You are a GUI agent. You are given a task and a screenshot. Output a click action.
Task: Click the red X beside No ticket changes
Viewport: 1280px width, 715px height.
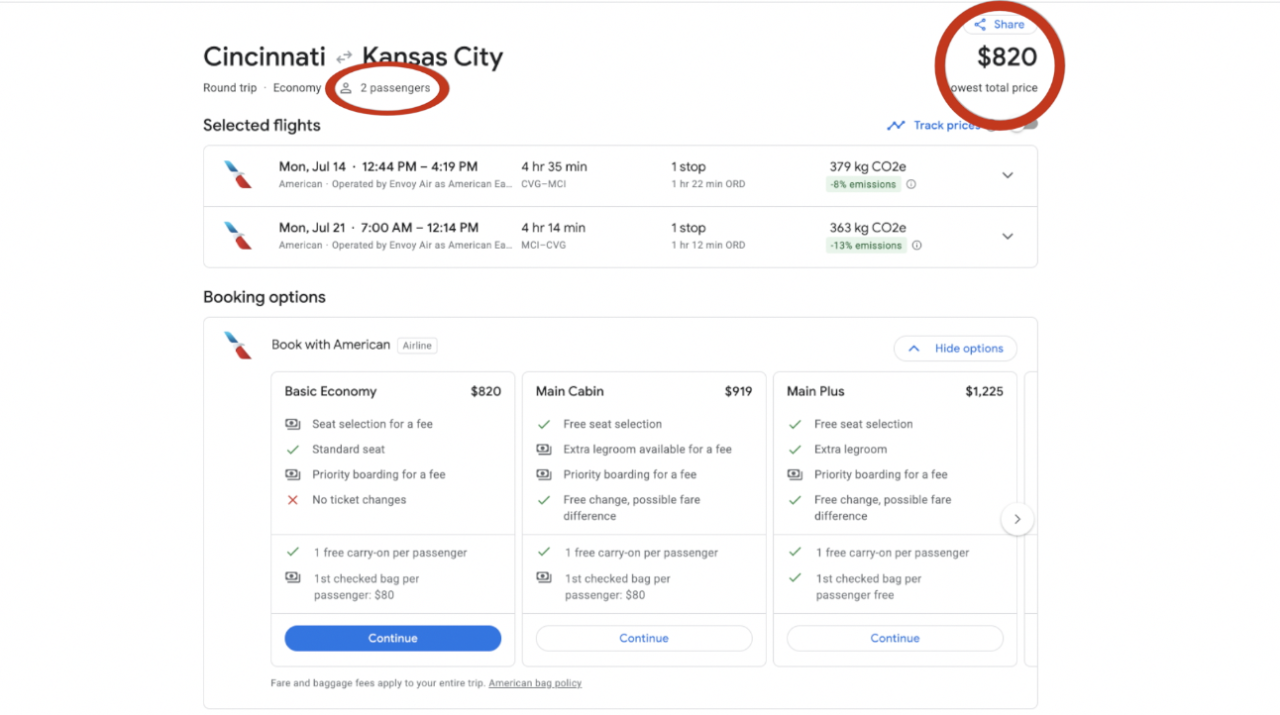point(292,499)
